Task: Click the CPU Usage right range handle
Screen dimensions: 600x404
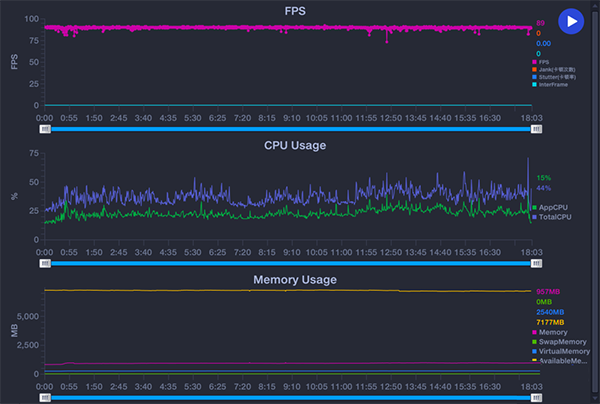Action: (x=536, y=264)
